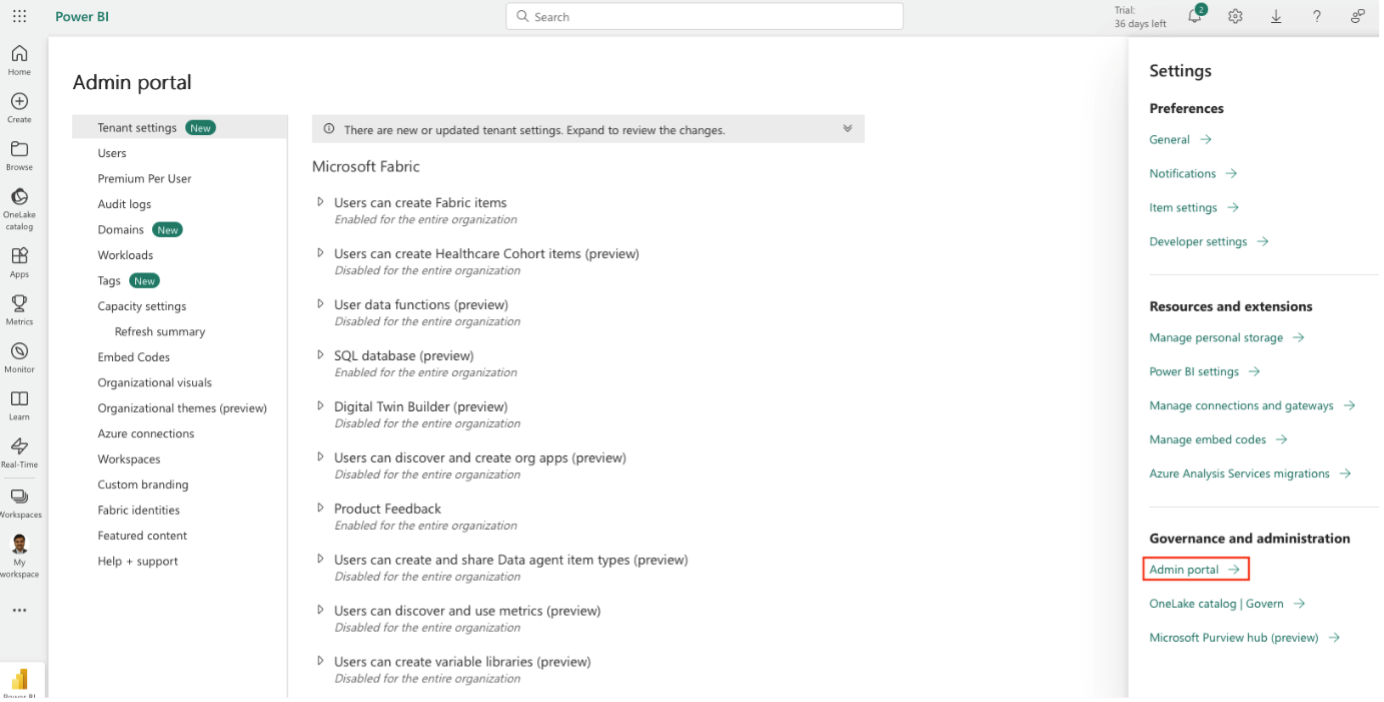Open the Workspaces panel from sidebar
This screenshot has width=1384, height=702.
pyautogui.click(x=19, y=498)
